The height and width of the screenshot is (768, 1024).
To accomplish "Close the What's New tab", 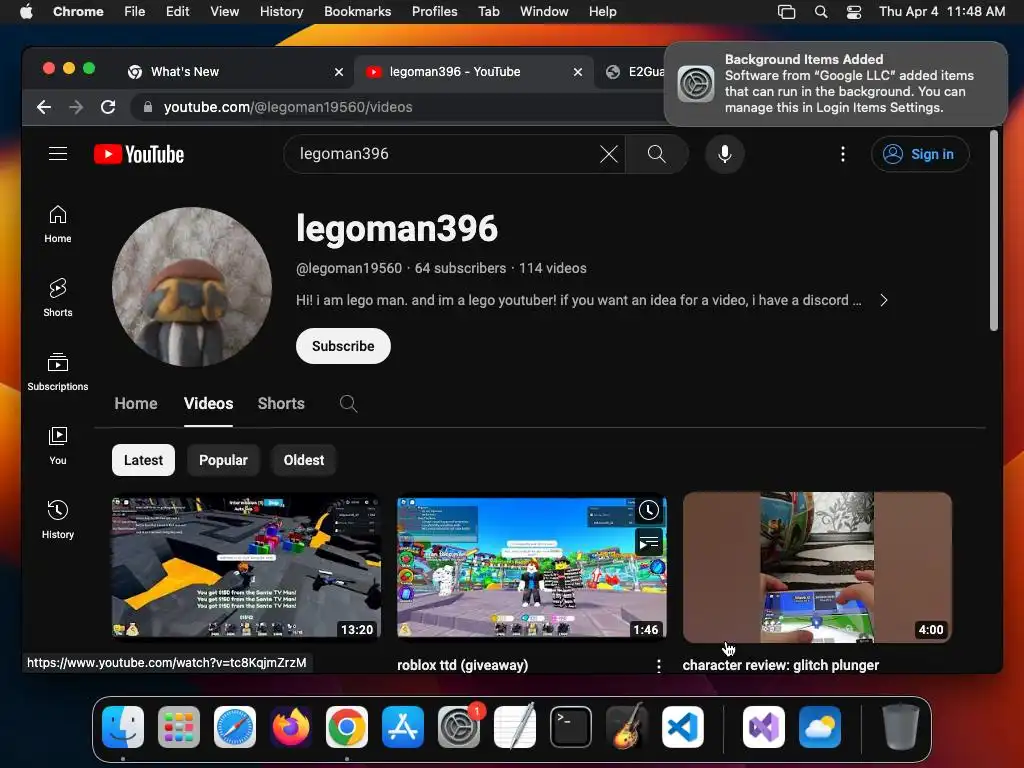I will 338,72.
